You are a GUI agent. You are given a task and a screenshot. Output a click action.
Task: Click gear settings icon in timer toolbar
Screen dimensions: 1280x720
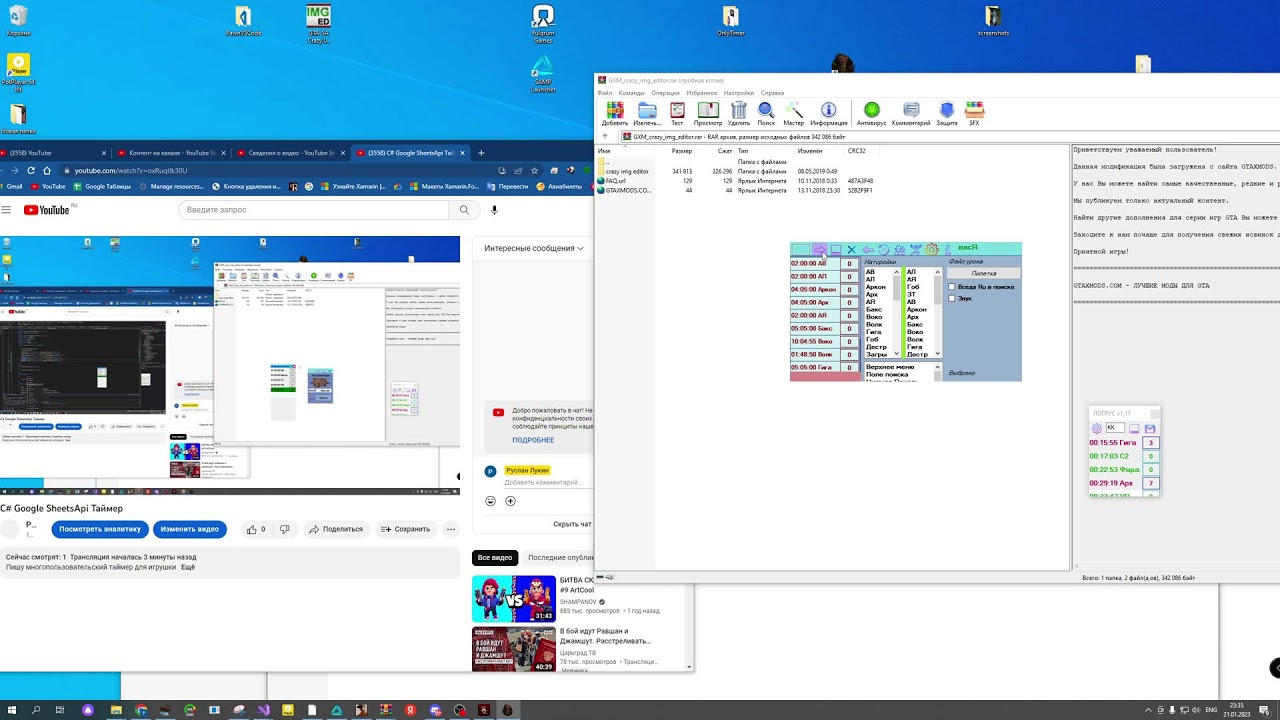coord(932,249)
